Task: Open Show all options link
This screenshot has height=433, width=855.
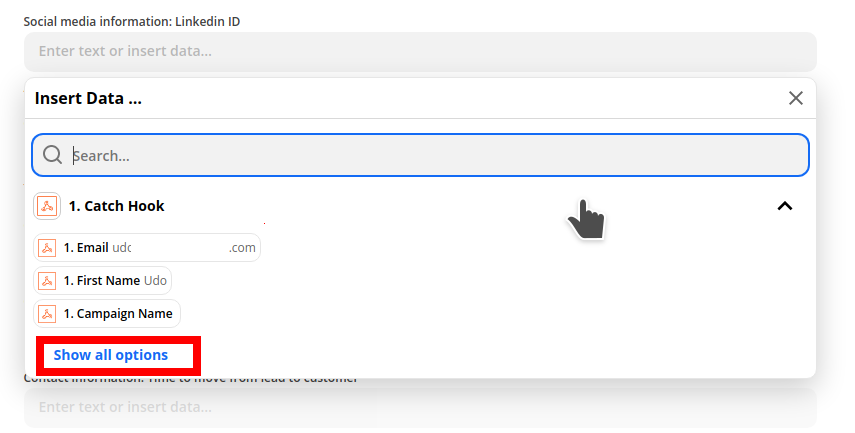Action: pyautogui.click(x=111, y=355)
